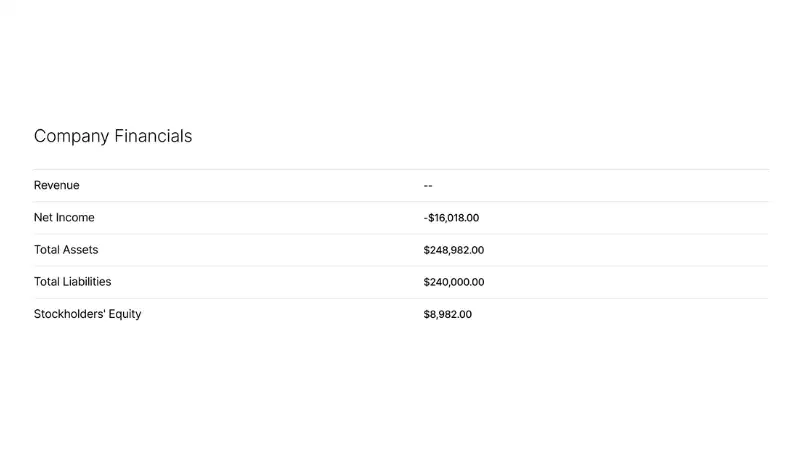Click the -$16,018.00 net income value
The image size is (800, 450).
(x=451, y=217)
